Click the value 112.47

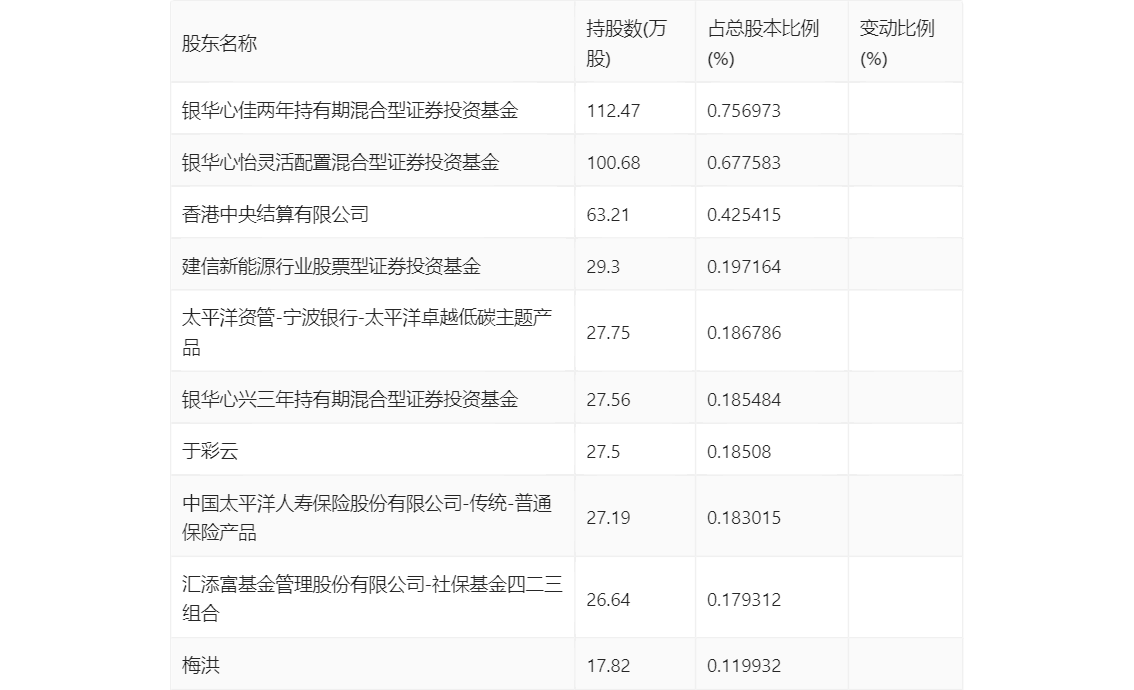613,111
